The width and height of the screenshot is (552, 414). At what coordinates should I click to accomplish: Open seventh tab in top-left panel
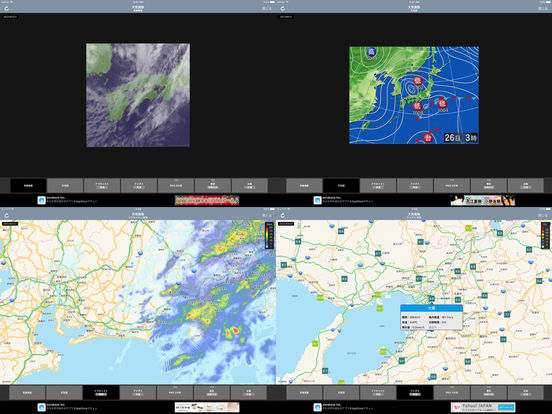point(250,186)
